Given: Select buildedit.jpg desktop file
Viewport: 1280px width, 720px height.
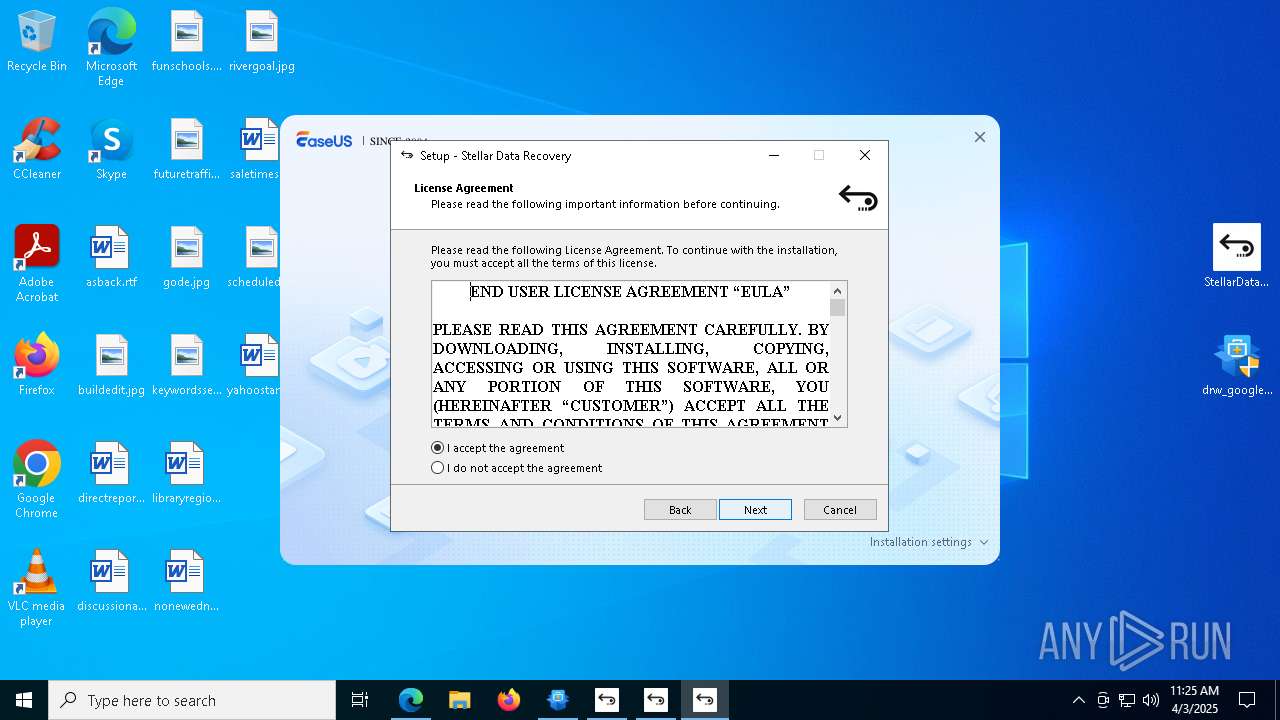Looking at the screenshot, I should pos(111,366).
